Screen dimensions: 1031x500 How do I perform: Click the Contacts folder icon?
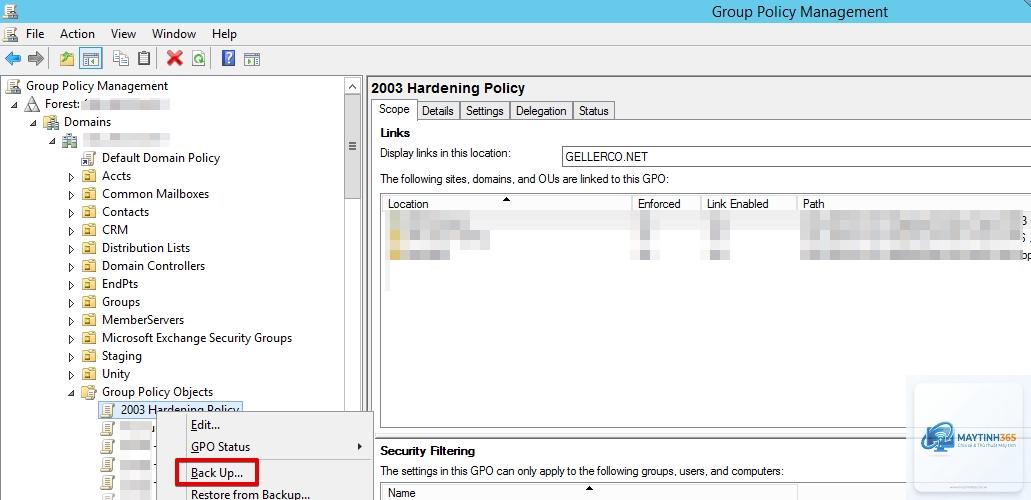[x=89, y=212]
